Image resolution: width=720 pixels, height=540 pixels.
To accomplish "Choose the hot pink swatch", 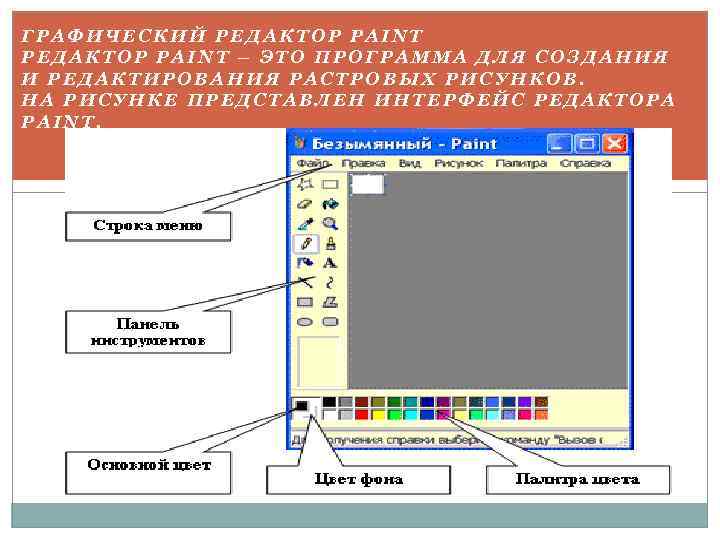I will pos(525,415).
